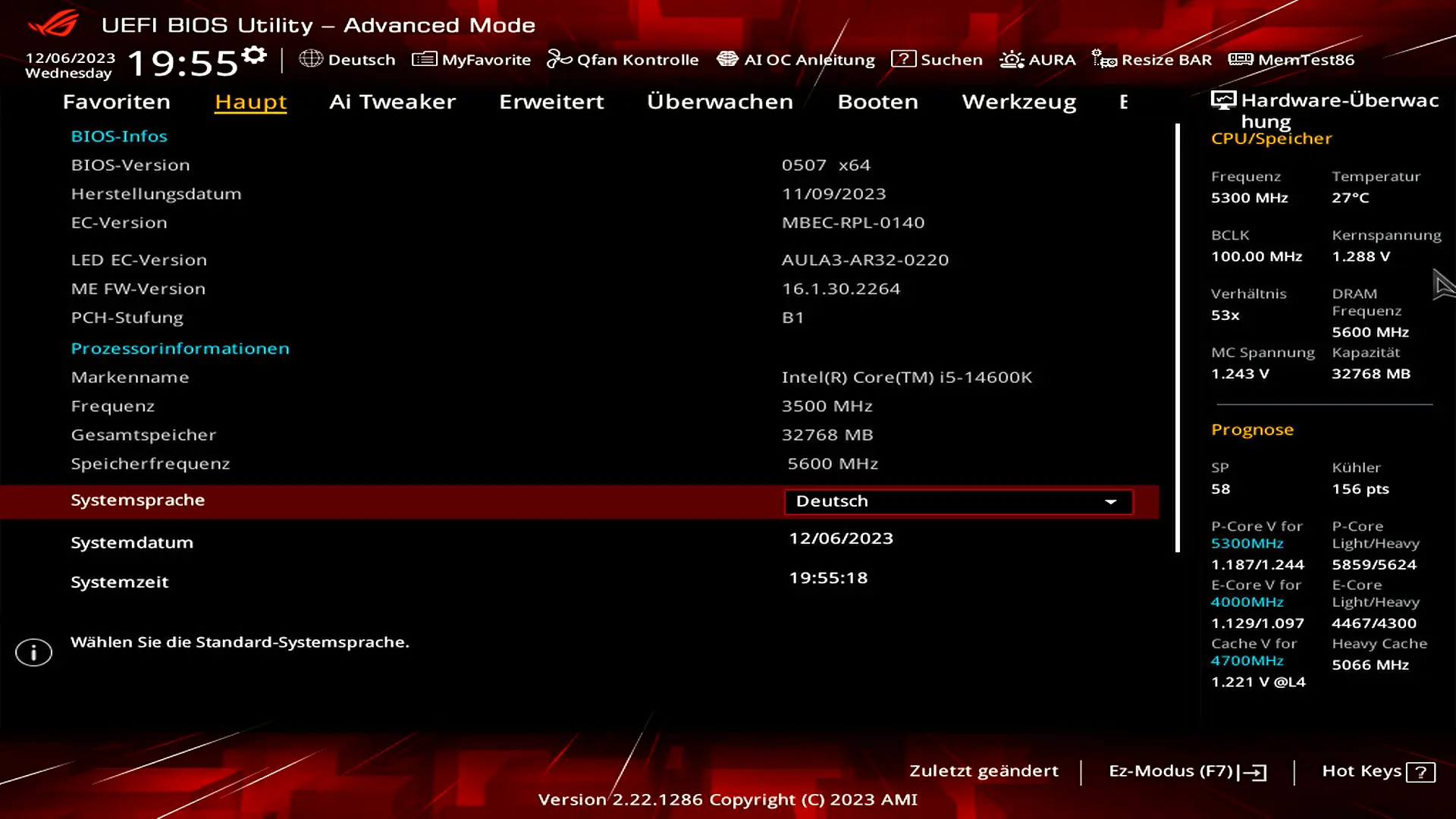Click Zuletzt geändert button

pyautogui.click(x=984, y=771)
